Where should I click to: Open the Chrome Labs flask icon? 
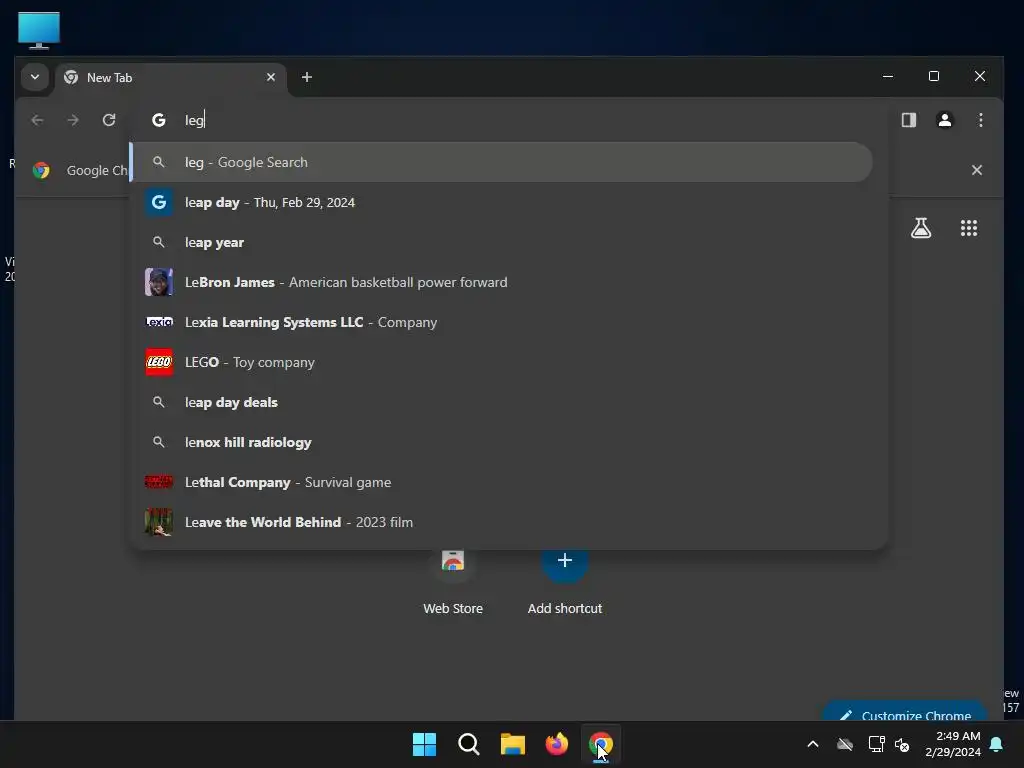coord(921,228)
